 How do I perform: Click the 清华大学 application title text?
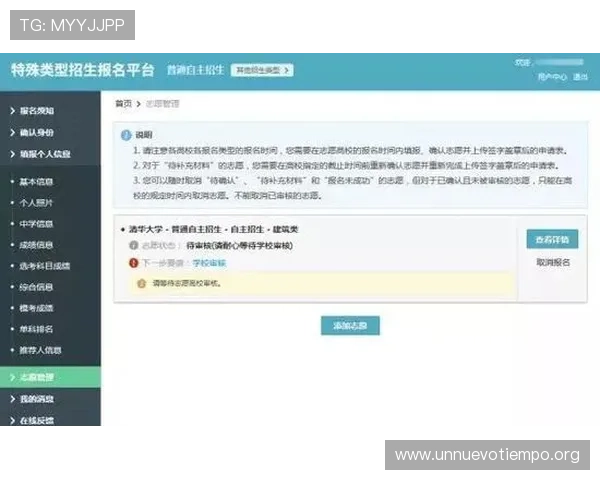coord(214,229)
